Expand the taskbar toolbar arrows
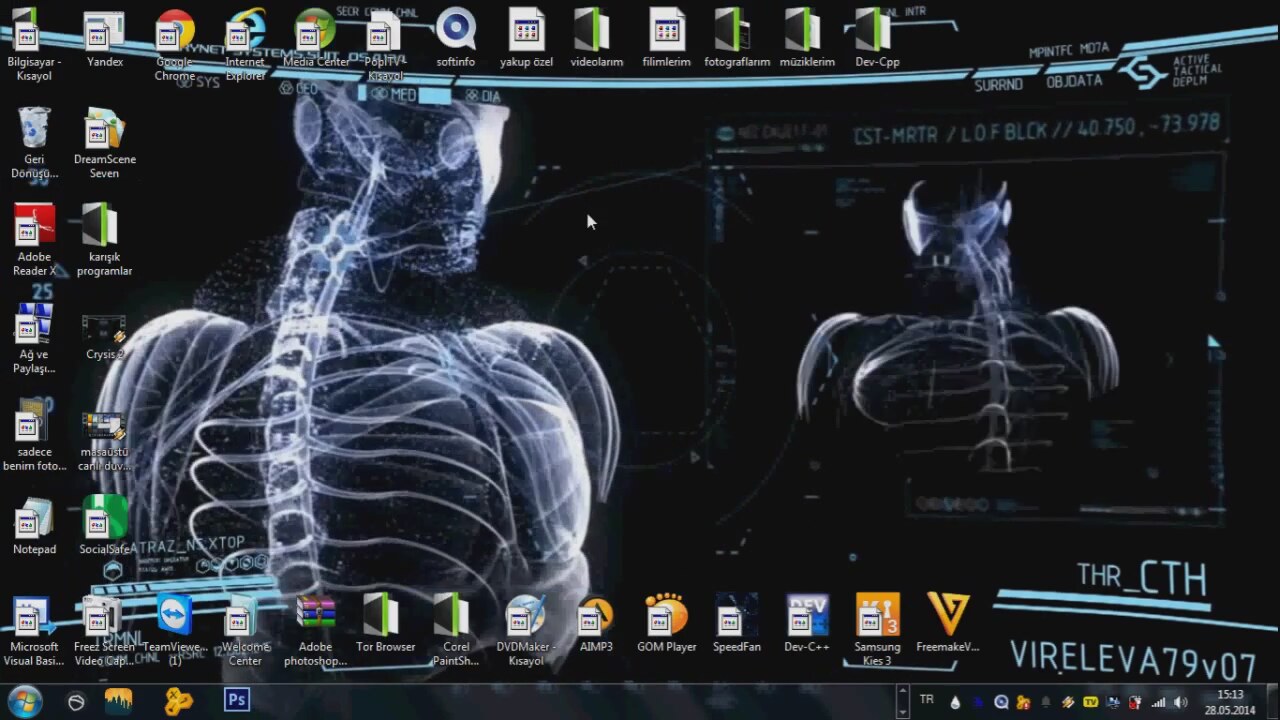This screenshot has width=1280, height=720. 901,701
